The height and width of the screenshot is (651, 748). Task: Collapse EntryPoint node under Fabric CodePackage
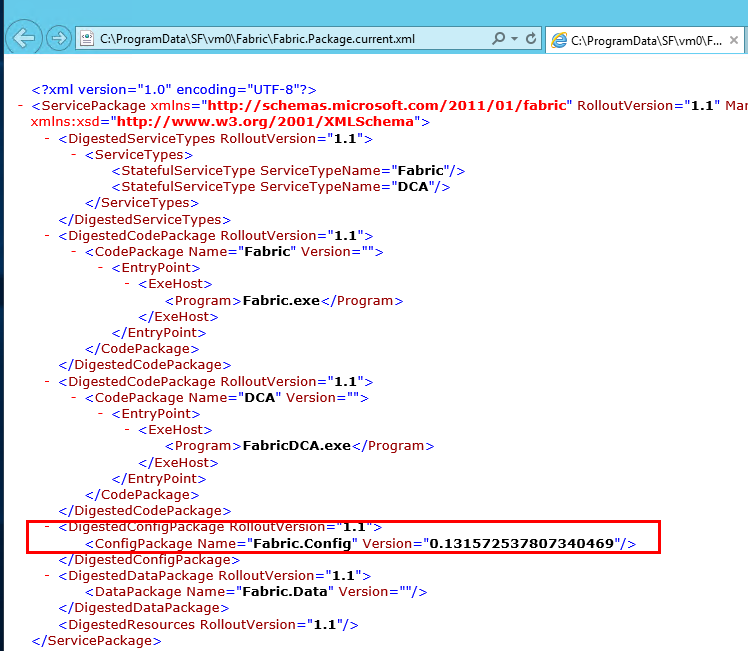pos(101,268)
